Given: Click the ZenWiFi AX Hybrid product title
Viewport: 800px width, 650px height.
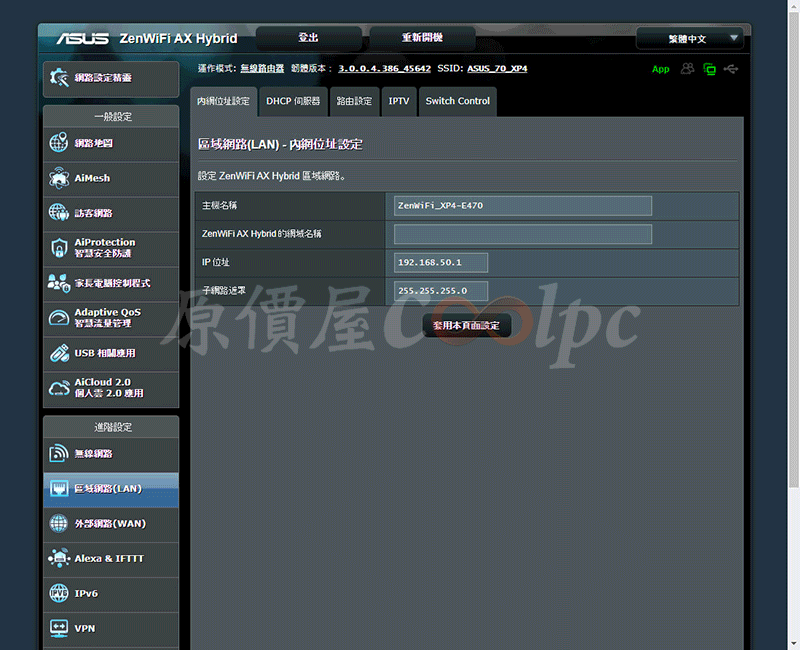Looking at the screenshot, I should [178, 39].
